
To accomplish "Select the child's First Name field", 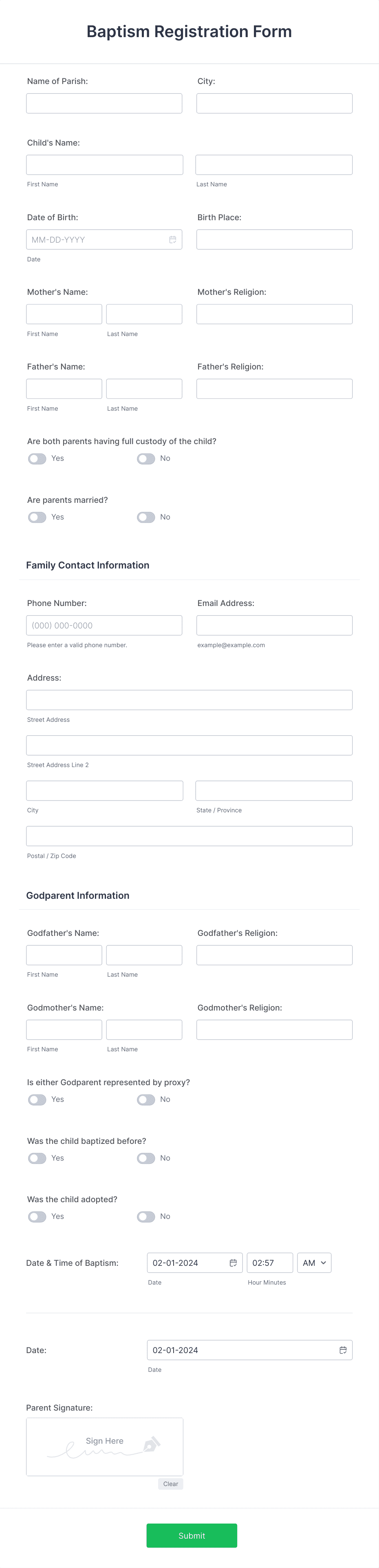I will tap(104, 164).
